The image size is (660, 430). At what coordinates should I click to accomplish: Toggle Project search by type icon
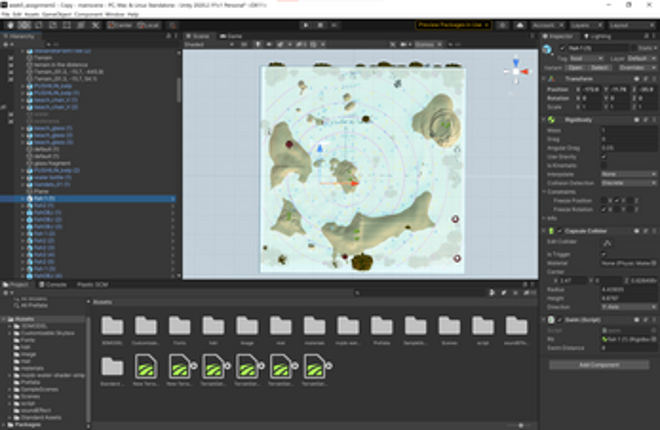click(x=492, y=292)
